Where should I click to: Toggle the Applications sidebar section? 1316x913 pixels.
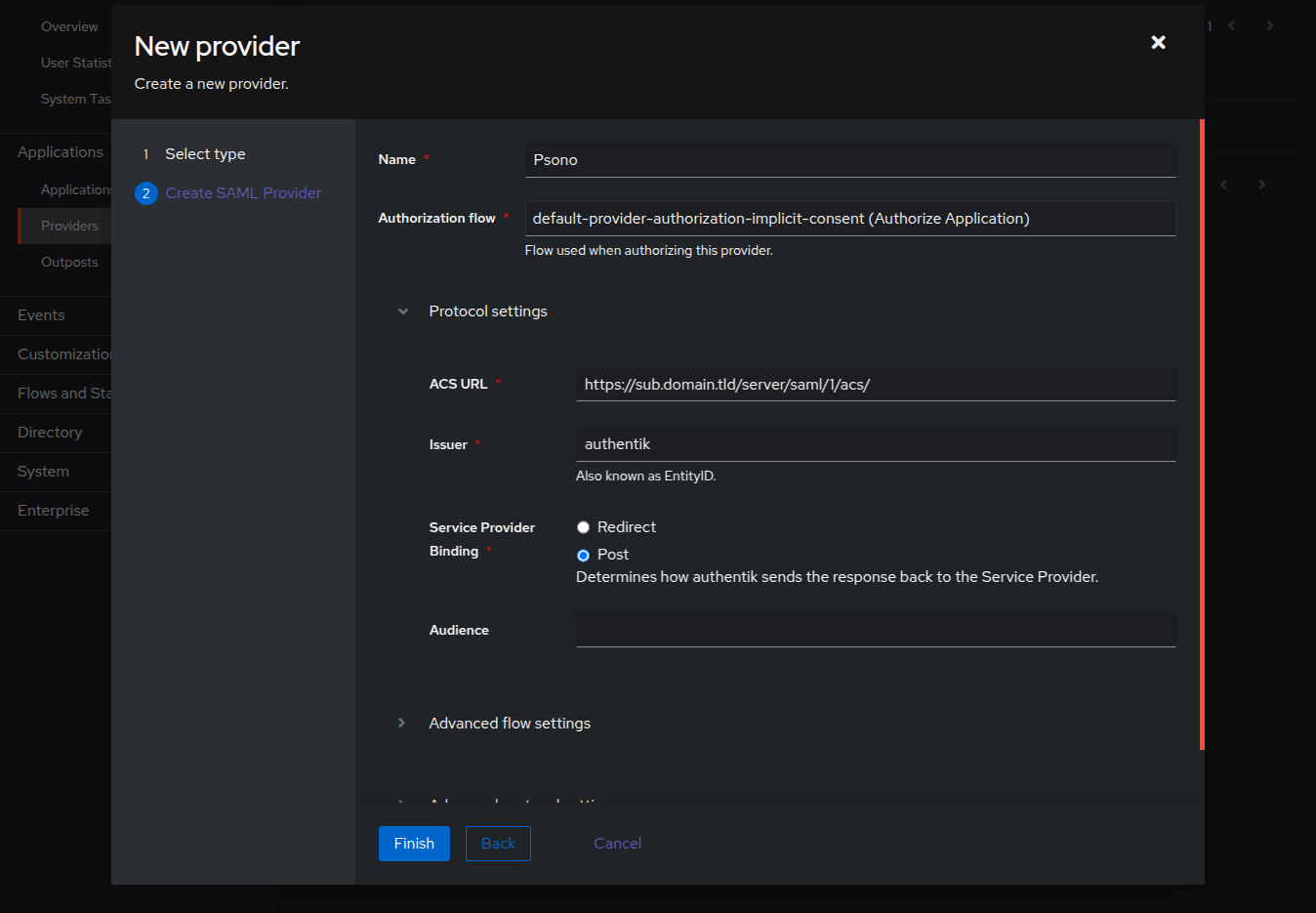pos(60,152)
